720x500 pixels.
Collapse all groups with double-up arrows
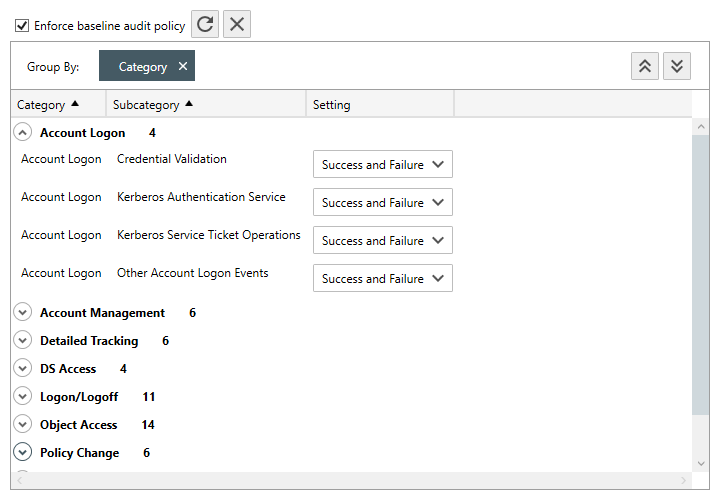click(x=645, y=66)
